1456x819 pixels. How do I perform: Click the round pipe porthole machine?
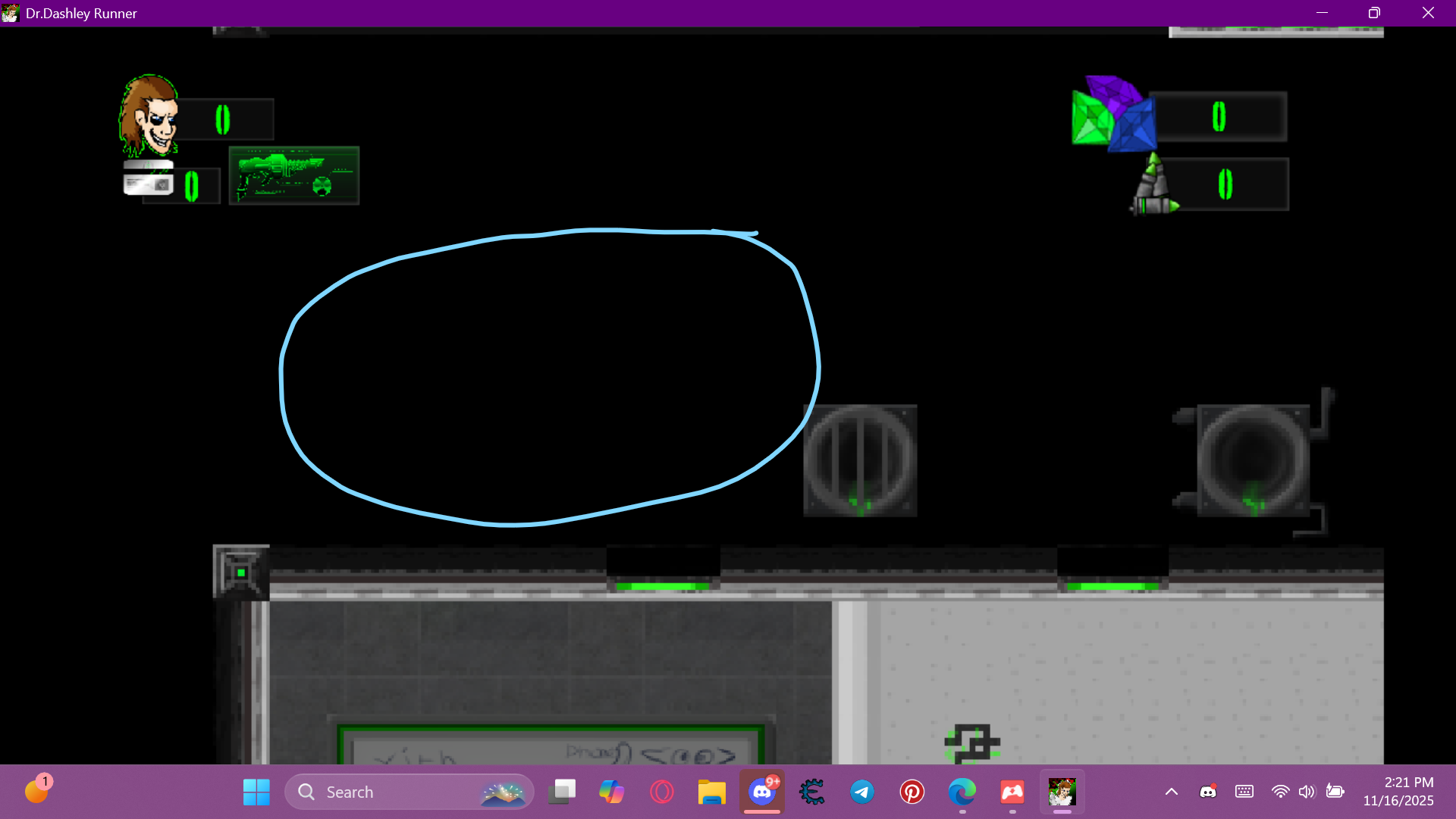1253,460
